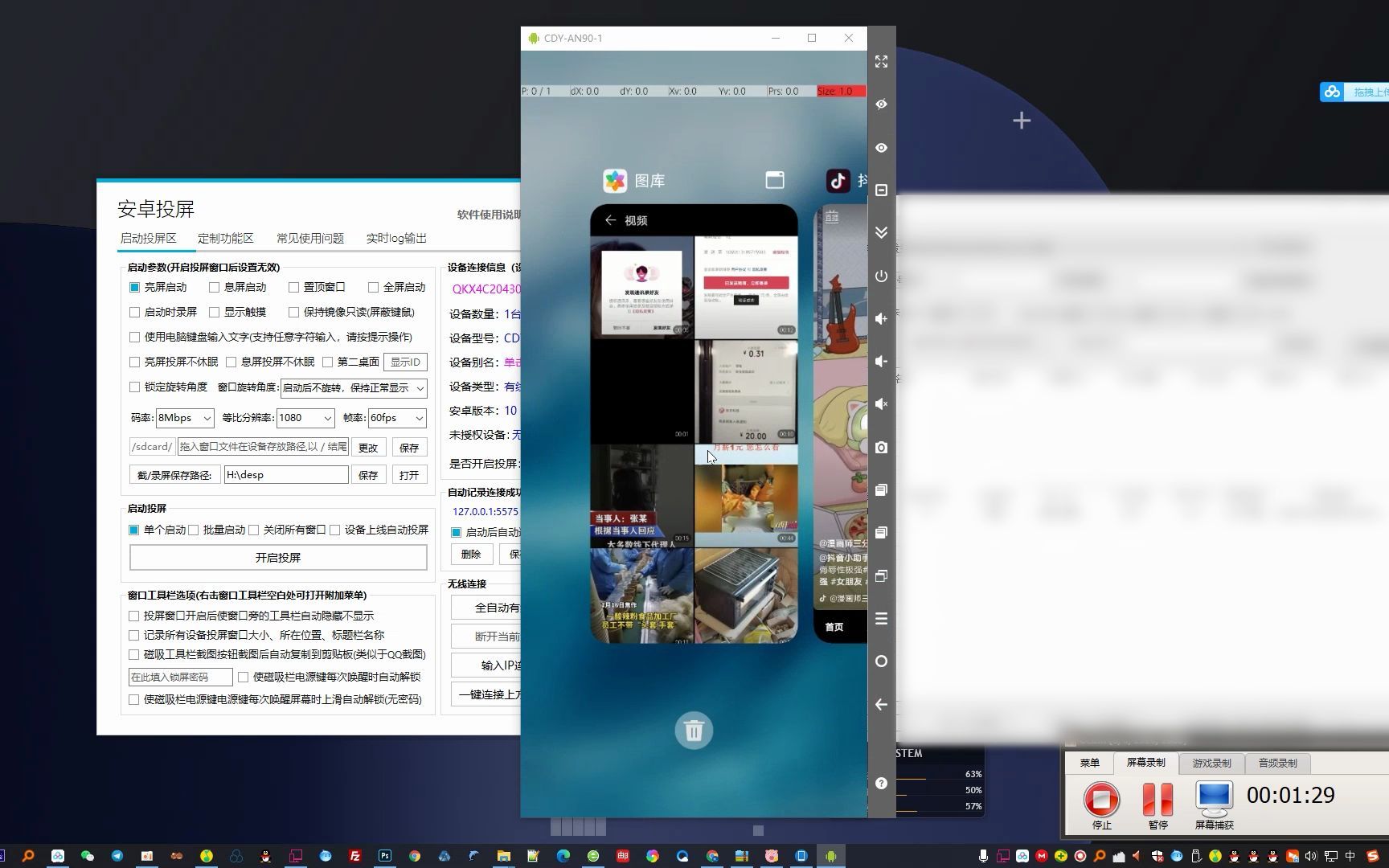Screen dimensions: 1389x868
Task: Click the lock screen password input field
Action: coord(181,678)
